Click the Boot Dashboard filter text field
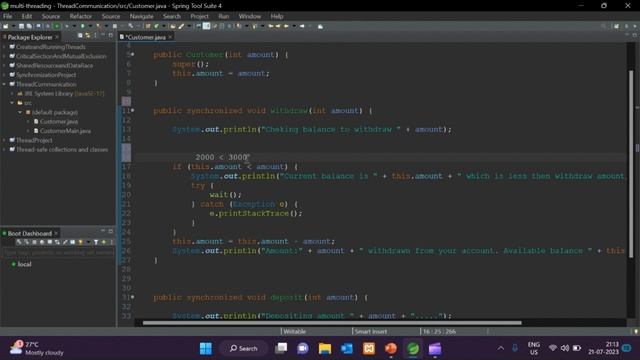The width and height of the screenshot is (640, 360). (x=58, y=253)
